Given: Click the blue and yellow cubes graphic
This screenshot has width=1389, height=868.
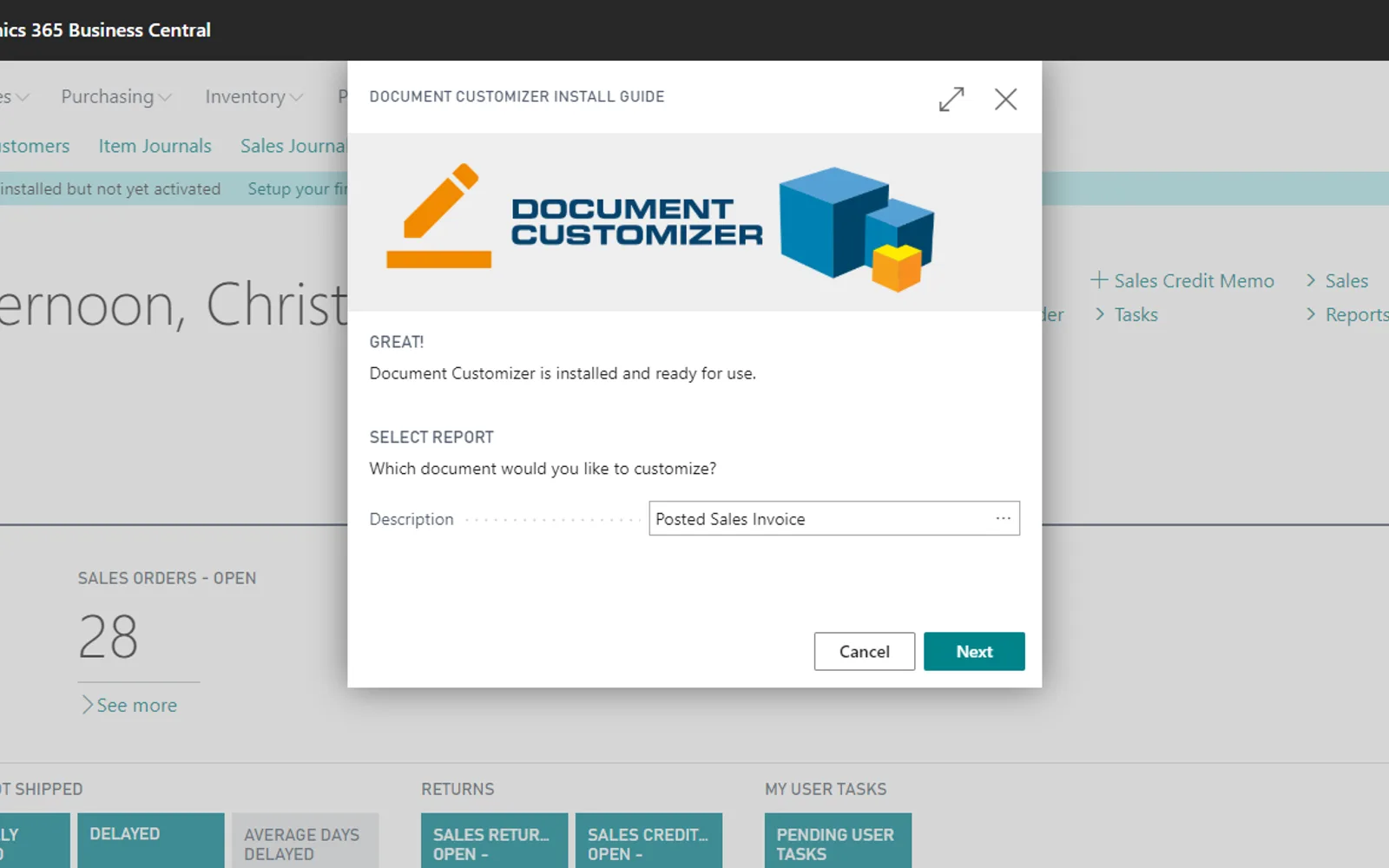Looking at the screenshot, I should 856,228.
